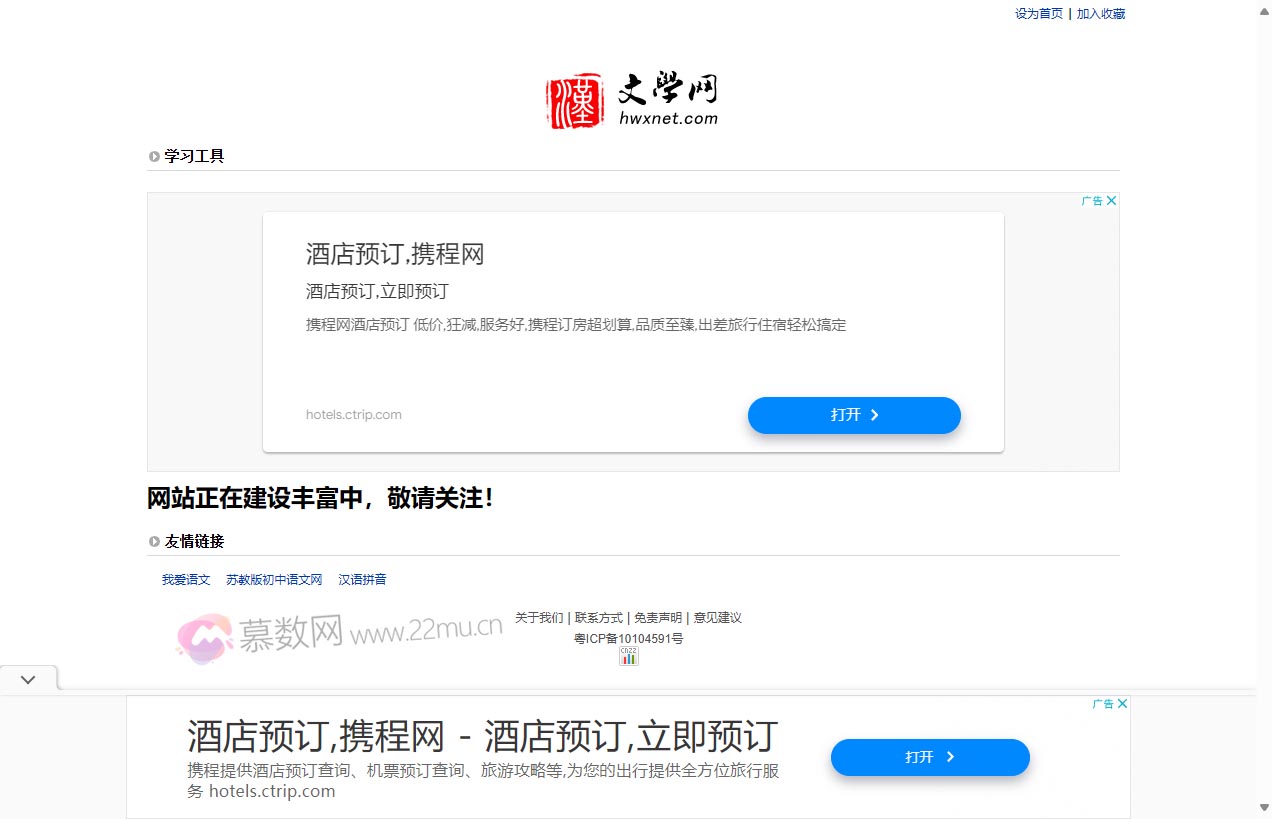Click the CNZZ site statistics icon
This screenshot has height=819, width=1272.
coord(628,657)
